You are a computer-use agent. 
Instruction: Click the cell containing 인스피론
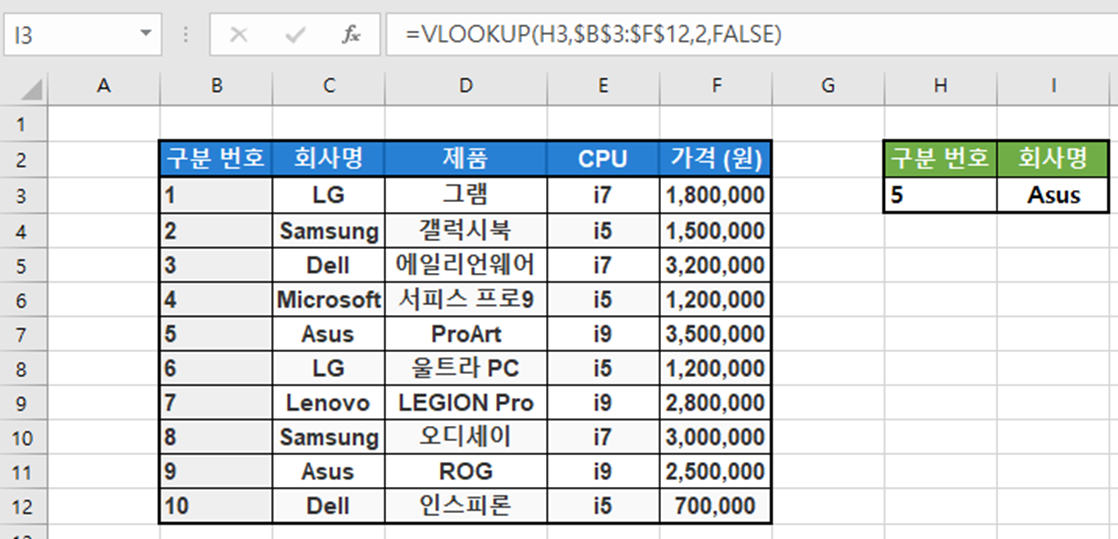coord(466,506)
